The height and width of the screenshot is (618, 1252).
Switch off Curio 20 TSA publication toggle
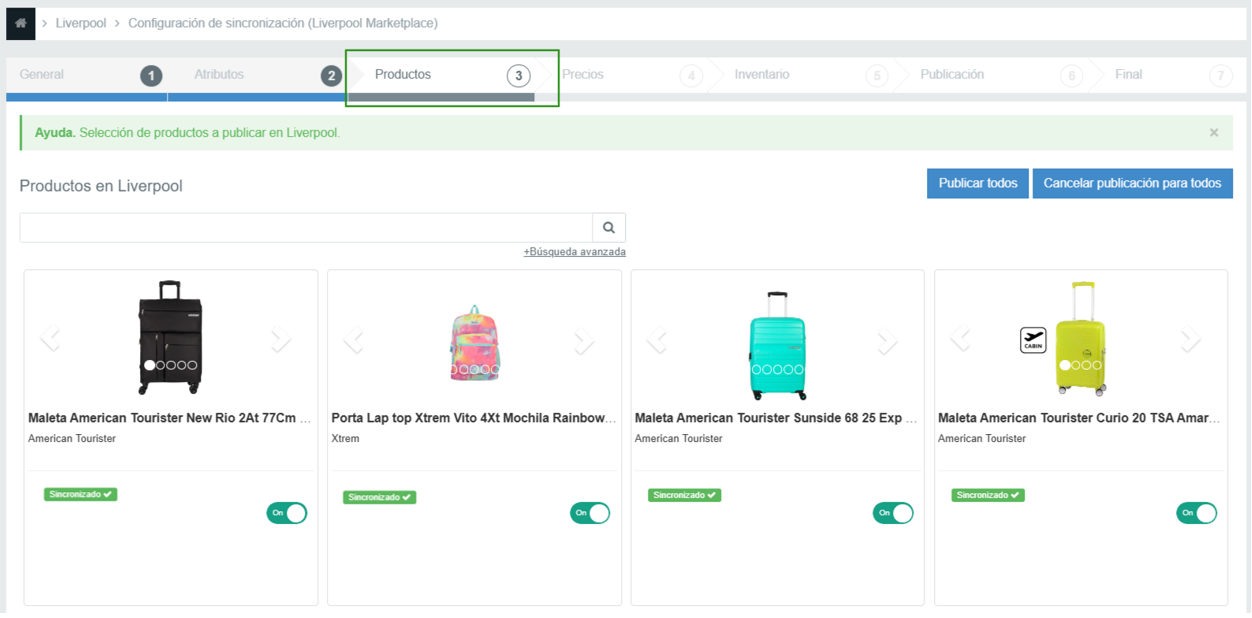1197,513
